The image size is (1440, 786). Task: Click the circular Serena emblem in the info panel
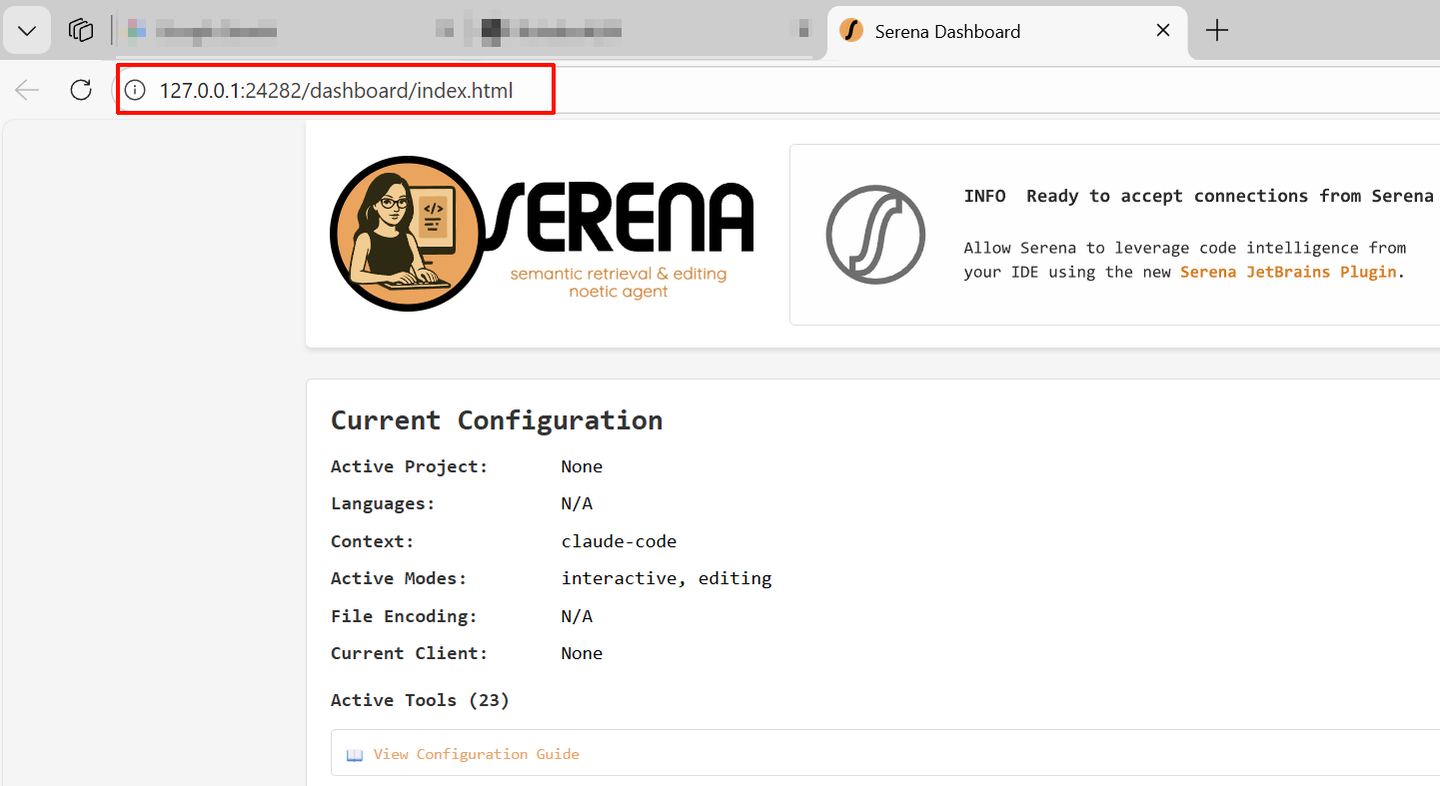(x=875, y=235)
